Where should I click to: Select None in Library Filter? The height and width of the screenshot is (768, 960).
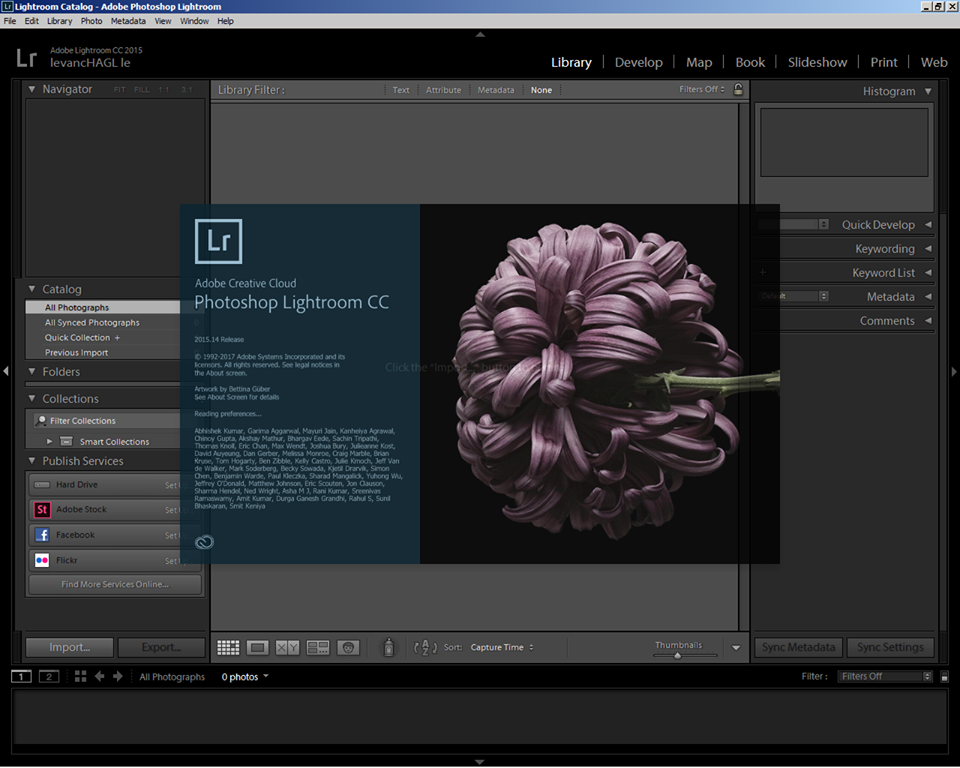[x=541, y=90]
